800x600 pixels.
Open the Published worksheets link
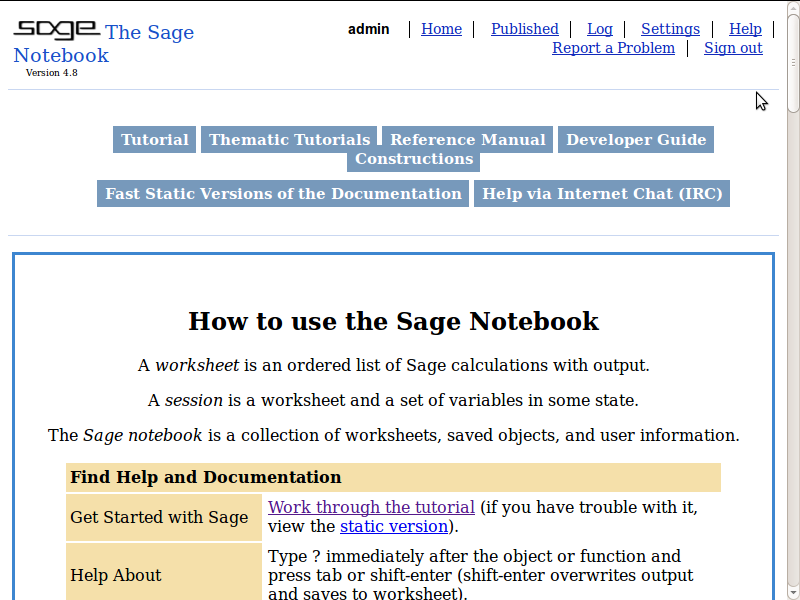(x=524, y=29)
